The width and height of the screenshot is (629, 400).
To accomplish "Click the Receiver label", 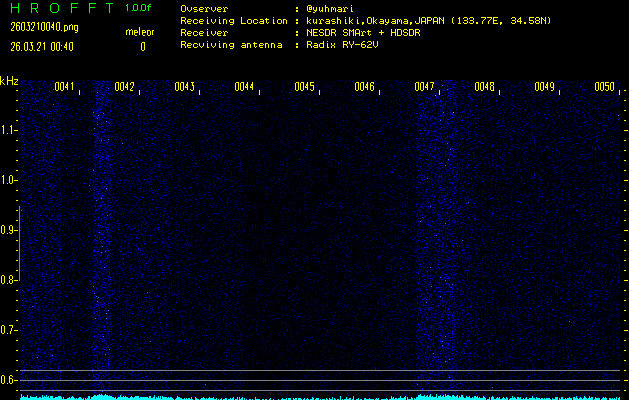I will tap(204, 33).
